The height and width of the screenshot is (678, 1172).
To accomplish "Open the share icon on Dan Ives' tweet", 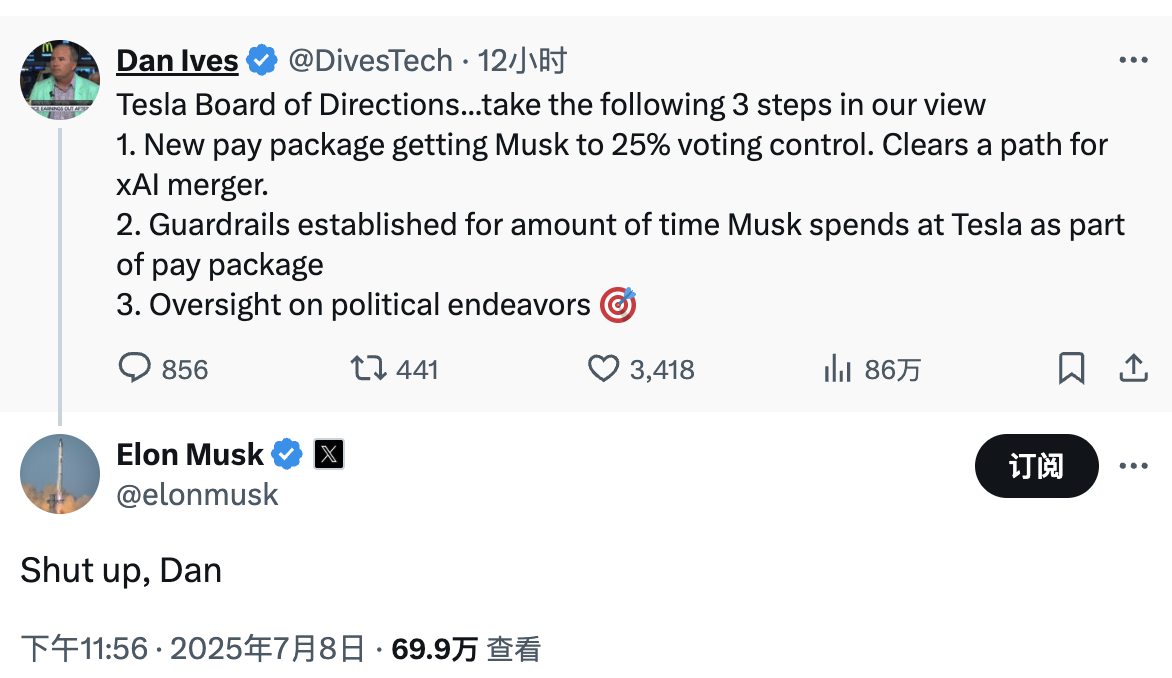I will (1133, 369).
